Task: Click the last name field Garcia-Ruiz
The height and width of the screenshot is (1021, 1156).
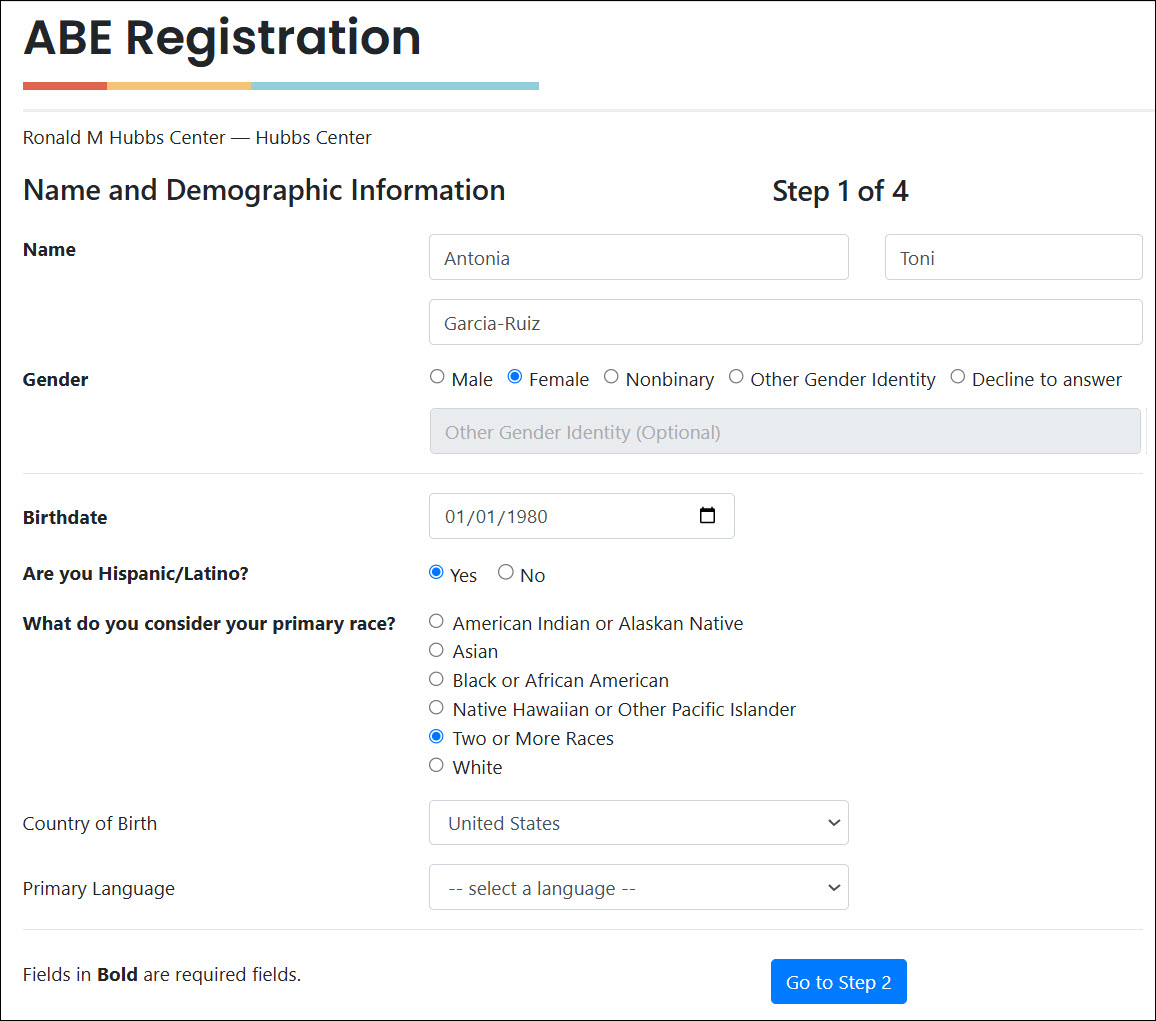Action: point(785,323)
